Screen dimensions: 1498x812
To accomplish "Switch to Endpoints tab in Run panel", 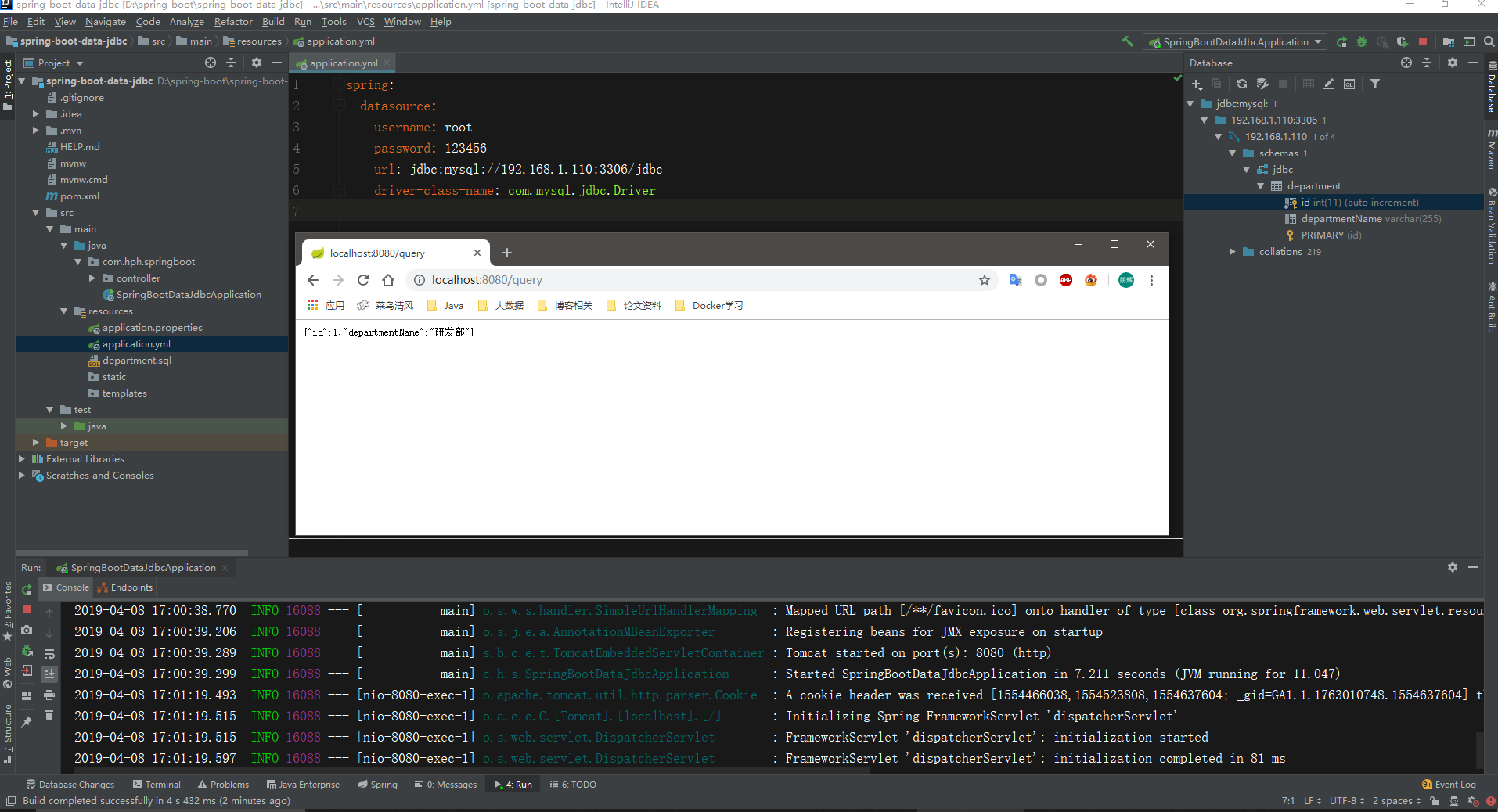I will point(124,587).
